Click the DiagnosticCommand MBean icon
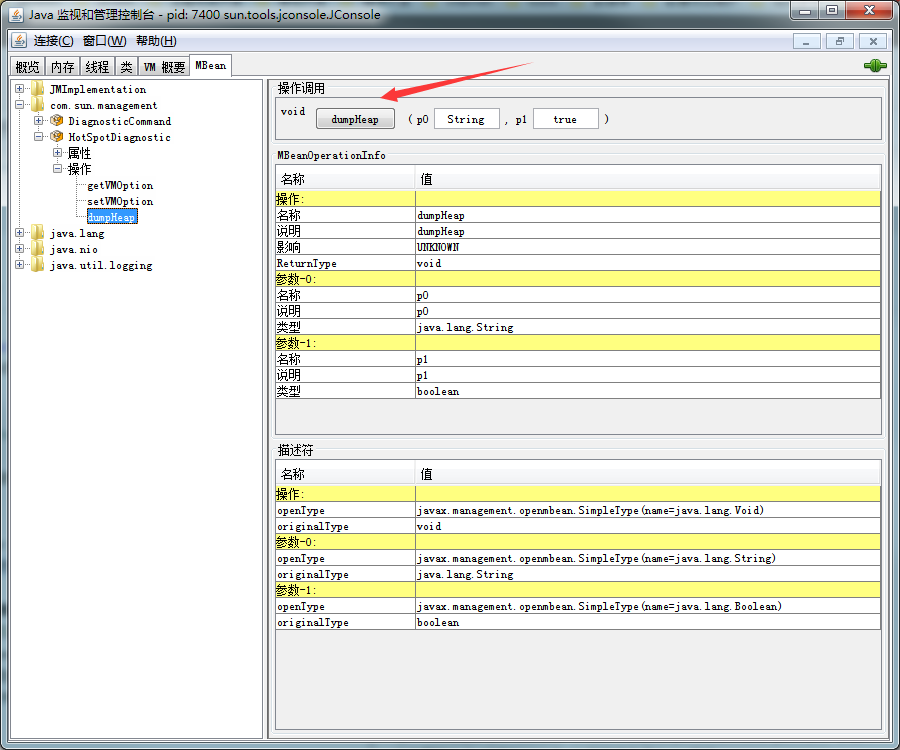 click(x=56, y=121)
